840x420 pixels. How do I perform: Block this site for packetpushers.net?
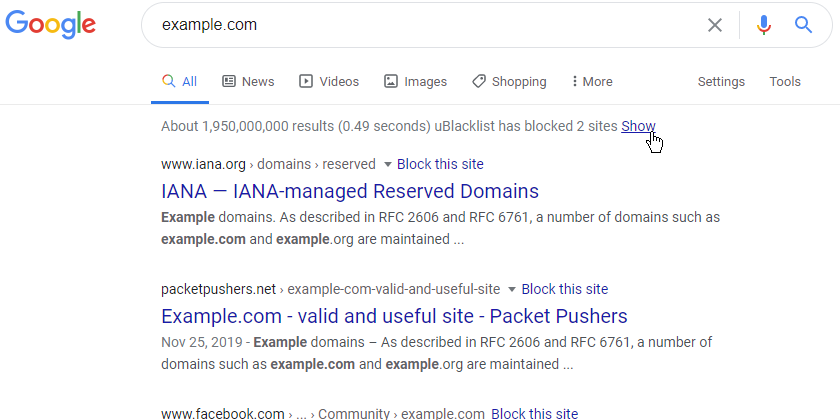tap(565, 289)
